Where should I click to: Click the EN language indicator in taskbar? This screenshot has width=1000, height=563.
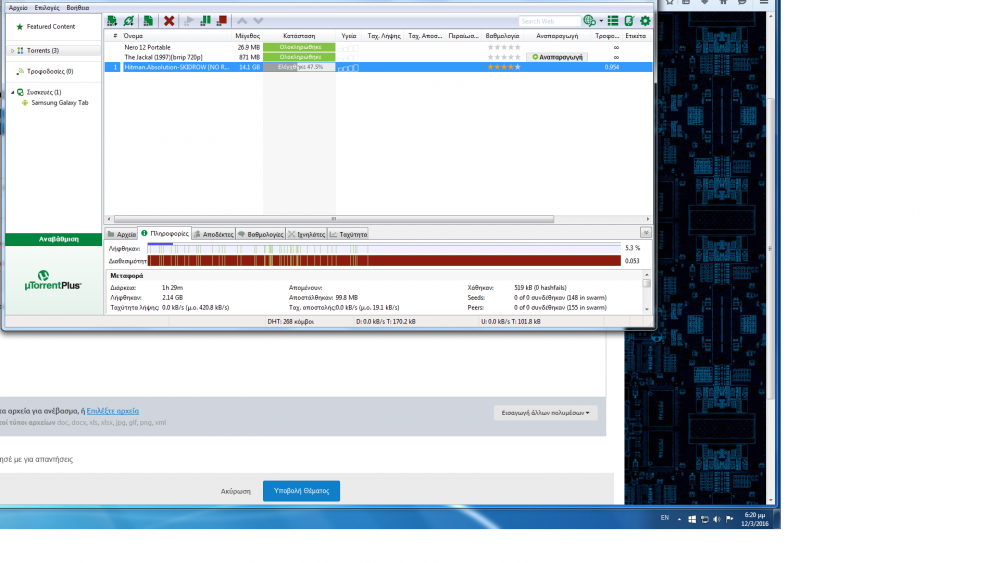tap(665, 518)
